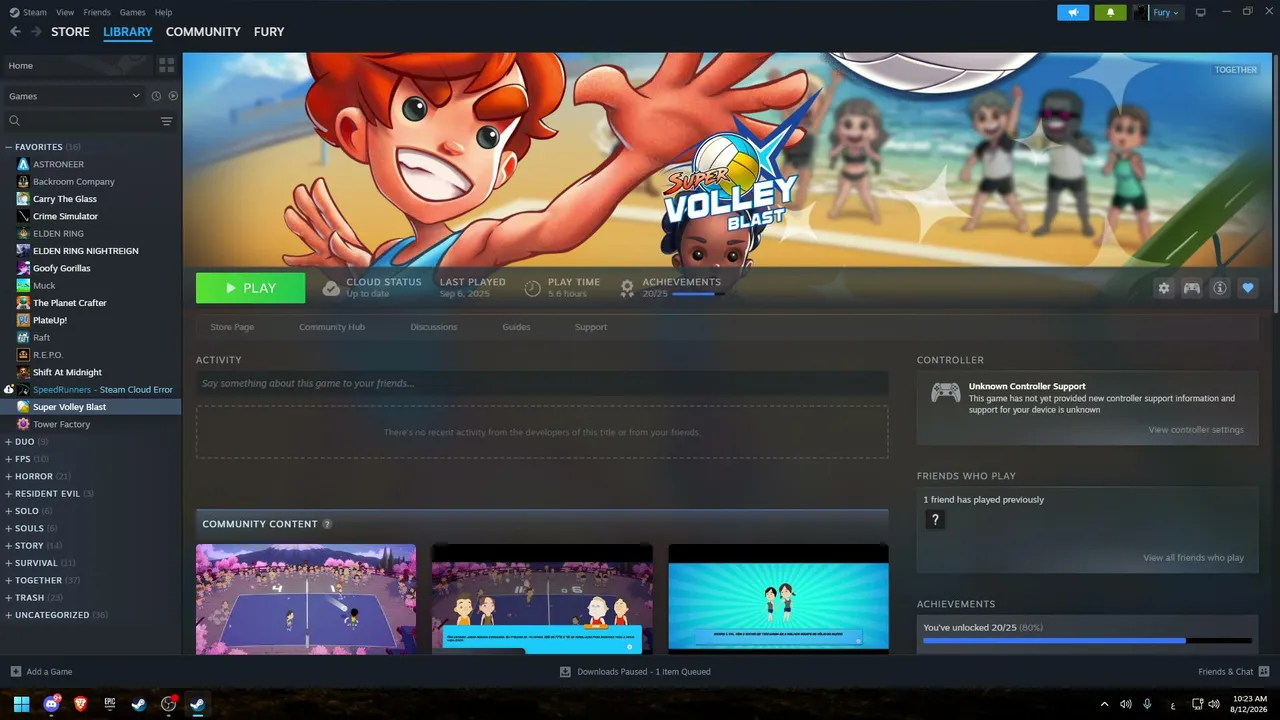Click the Add a Game plus icon
The image size is (1280, 720).
(15, 672)
